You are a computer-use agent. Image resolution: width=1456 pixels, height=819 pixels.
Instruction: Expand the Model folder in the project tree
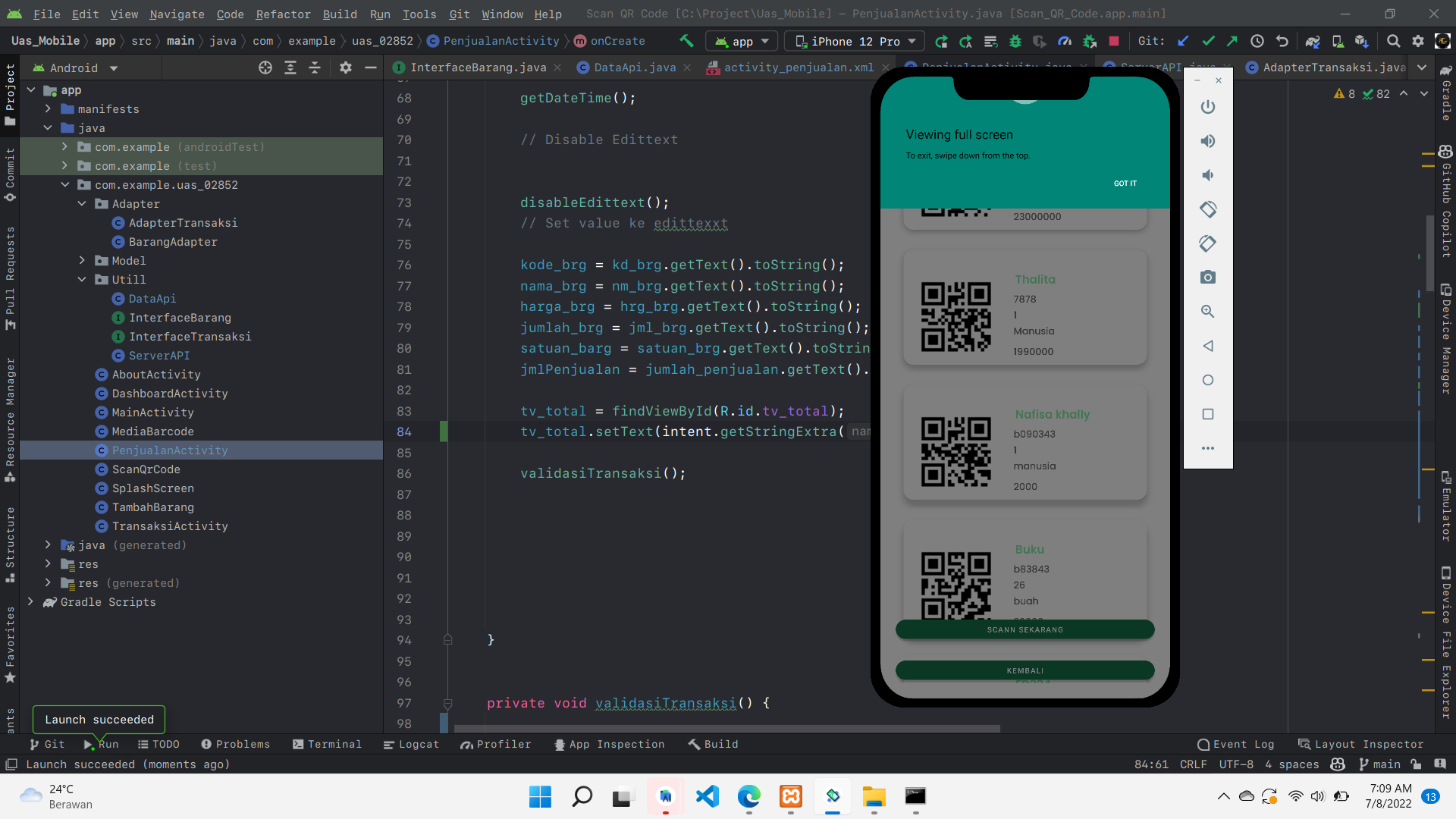click(x=83, y=260)
